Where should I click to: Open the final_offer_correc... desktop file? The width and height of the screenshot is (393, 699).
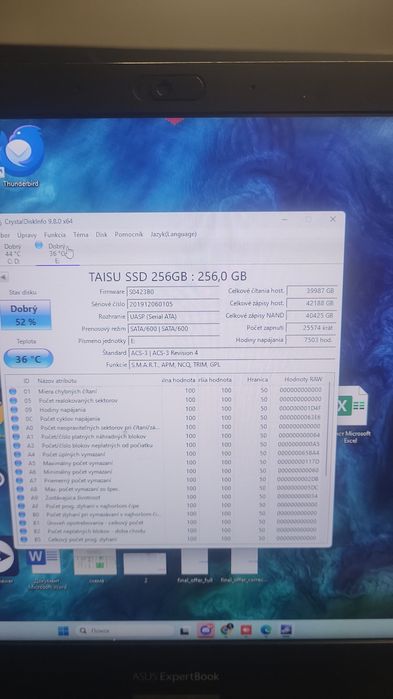click(x=244, y=566)
